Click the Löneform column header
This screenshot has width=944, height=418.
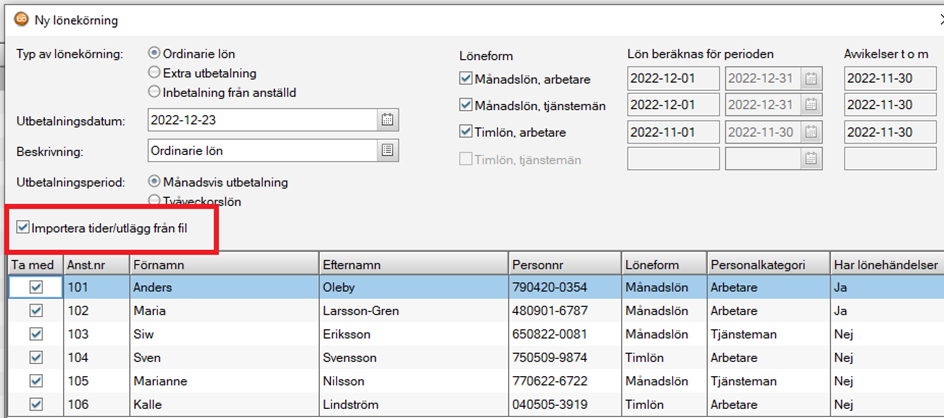(x=662, y=265)
